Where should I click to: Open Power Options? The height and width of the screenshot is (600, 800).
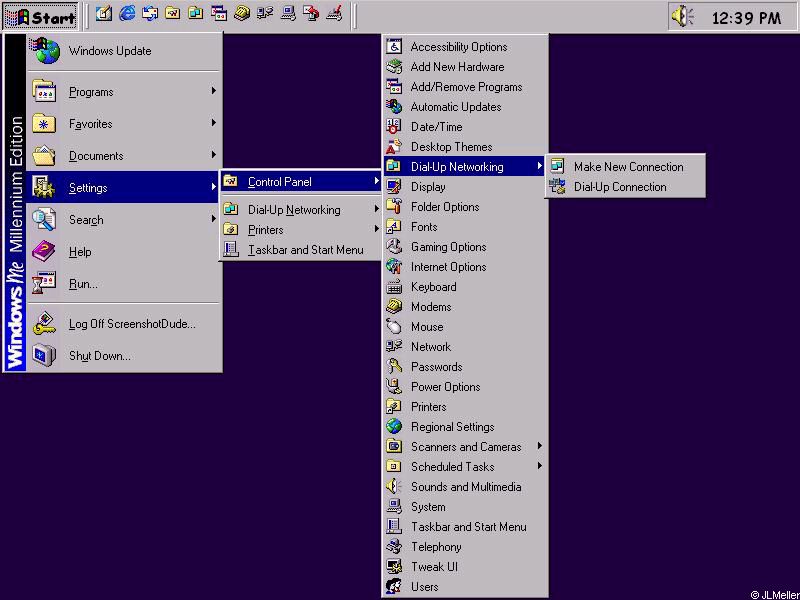(465, 387)
